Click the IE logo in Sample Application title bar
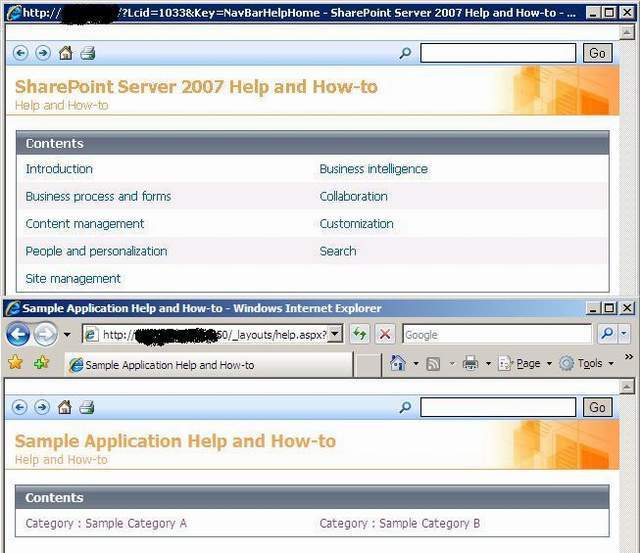Viewport: 640px width, 553px height. [13, 308]
